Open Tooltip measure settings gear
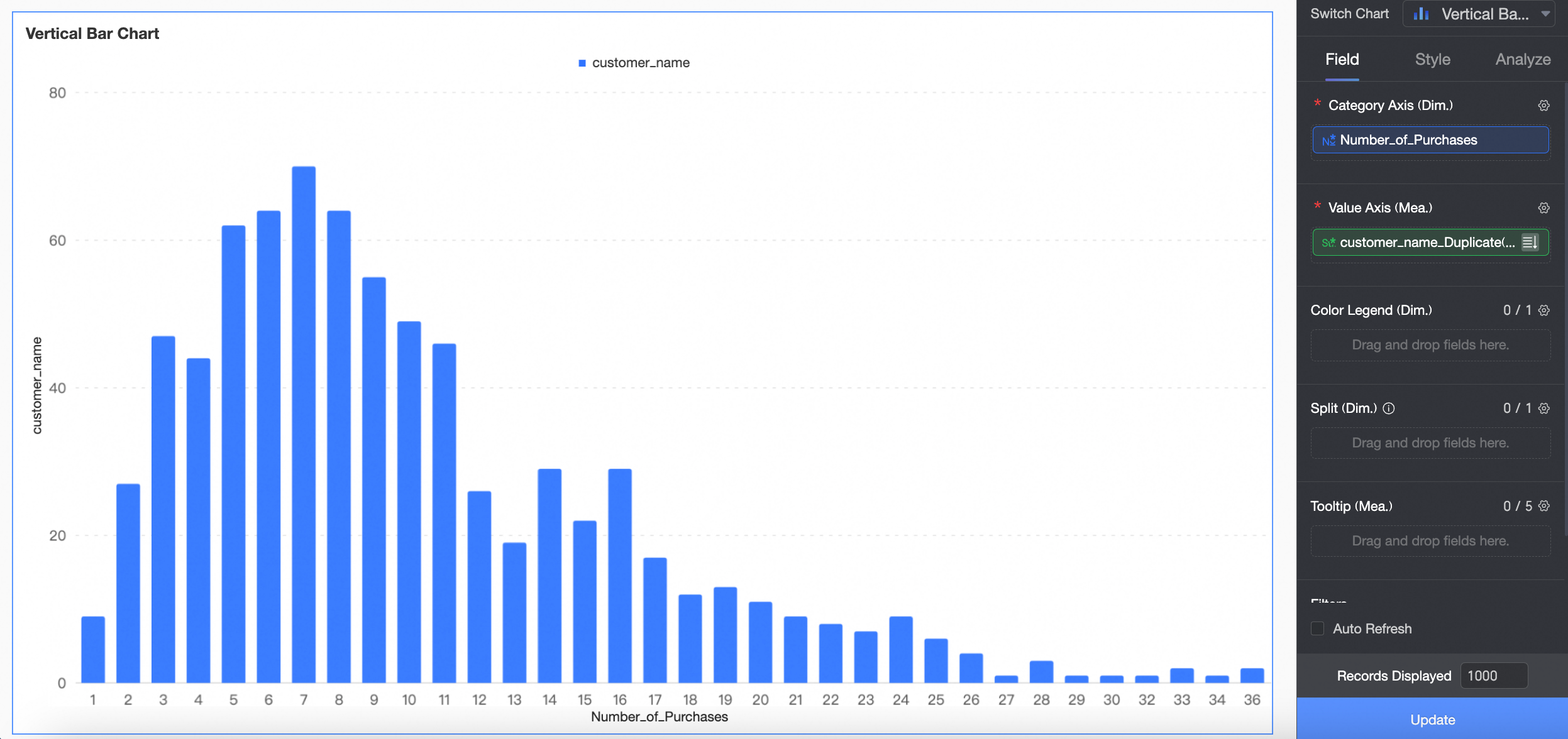The width and height of the screenshot is (1568, 739). [1543, 506]
